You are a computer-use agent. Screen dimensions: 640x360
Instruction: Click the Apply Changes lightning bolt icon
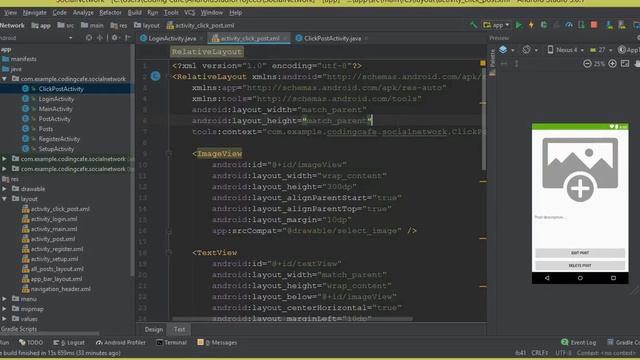[531, 25]
